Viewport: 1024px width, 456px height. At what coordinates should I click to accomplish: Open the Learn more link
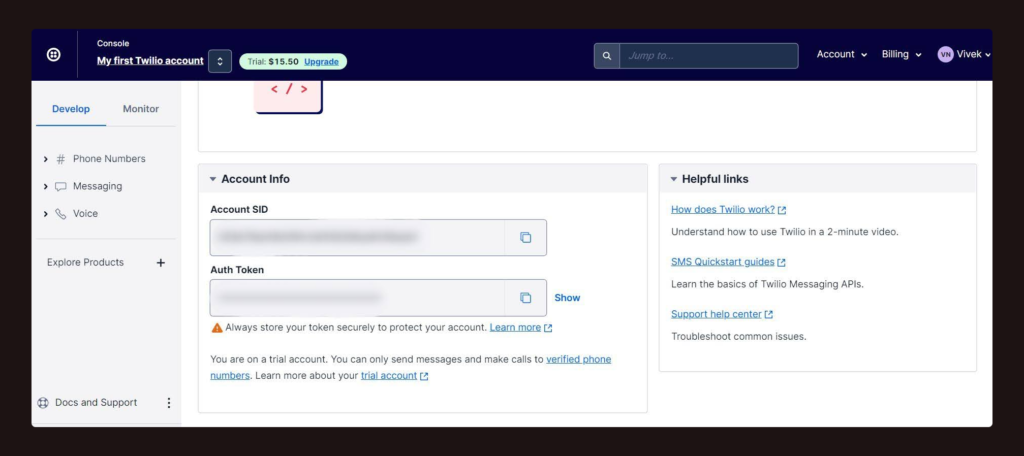coord(515,327)
